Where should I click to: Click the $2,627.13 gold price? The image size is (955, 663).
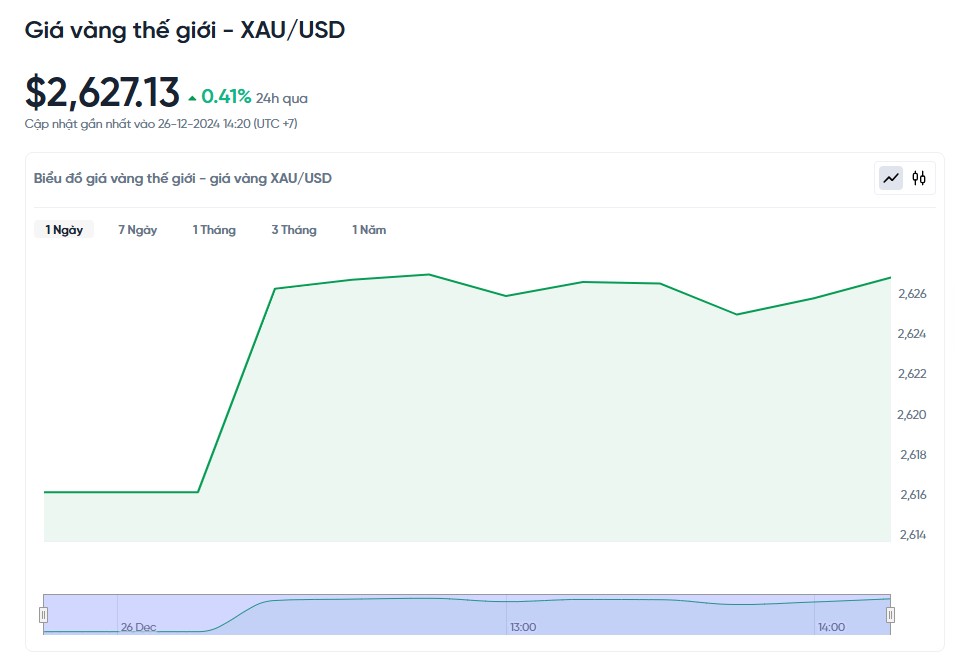coord(102,93)
